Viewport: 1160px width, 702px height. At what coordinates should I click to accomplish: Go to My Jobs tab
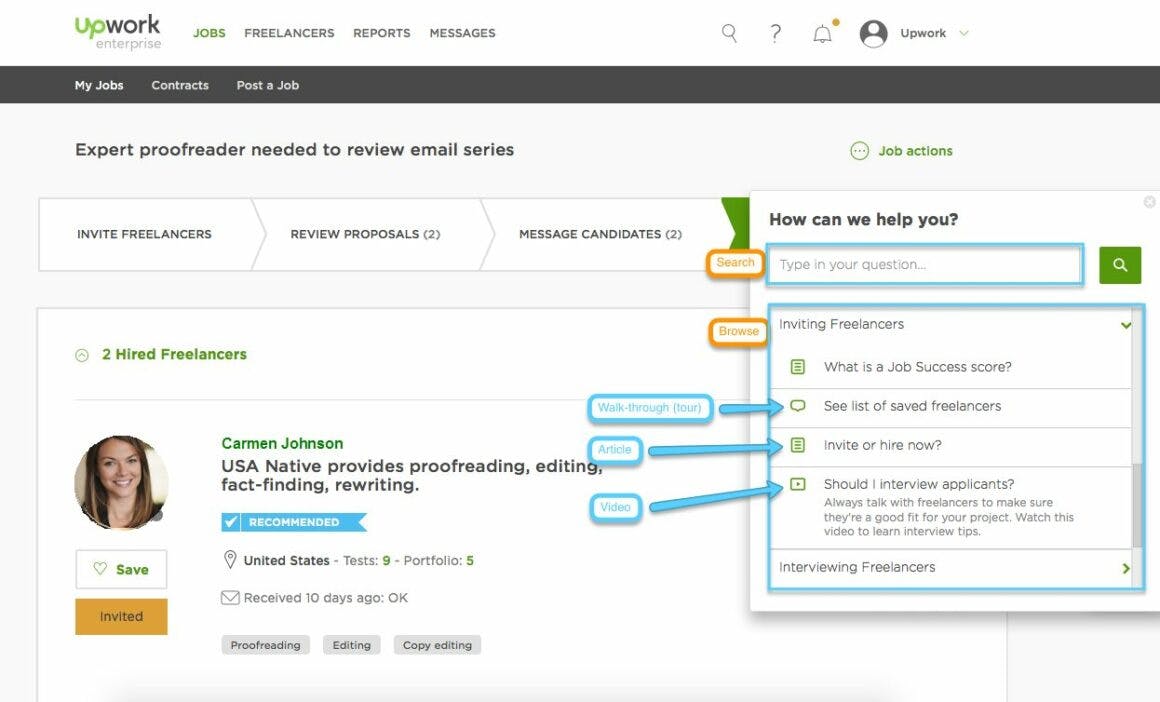pyautogui.click(x=99, y=85)
